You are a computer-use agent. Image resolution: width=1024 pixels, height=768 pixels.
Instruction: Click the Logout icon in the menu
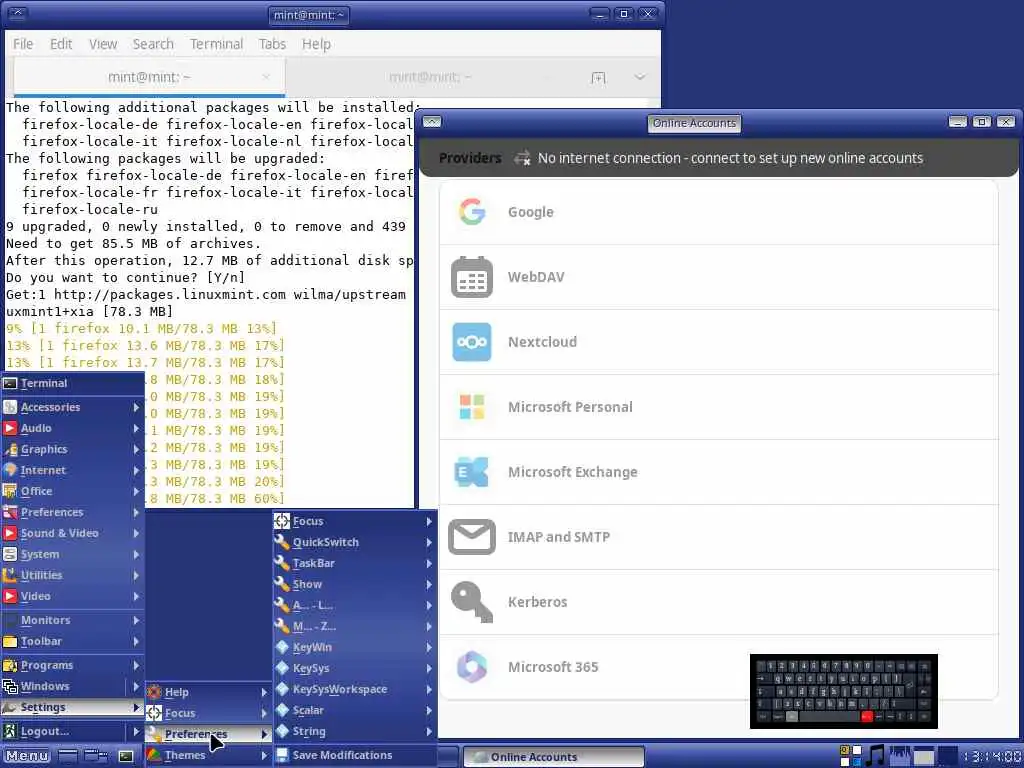click(x=10, y=731)
